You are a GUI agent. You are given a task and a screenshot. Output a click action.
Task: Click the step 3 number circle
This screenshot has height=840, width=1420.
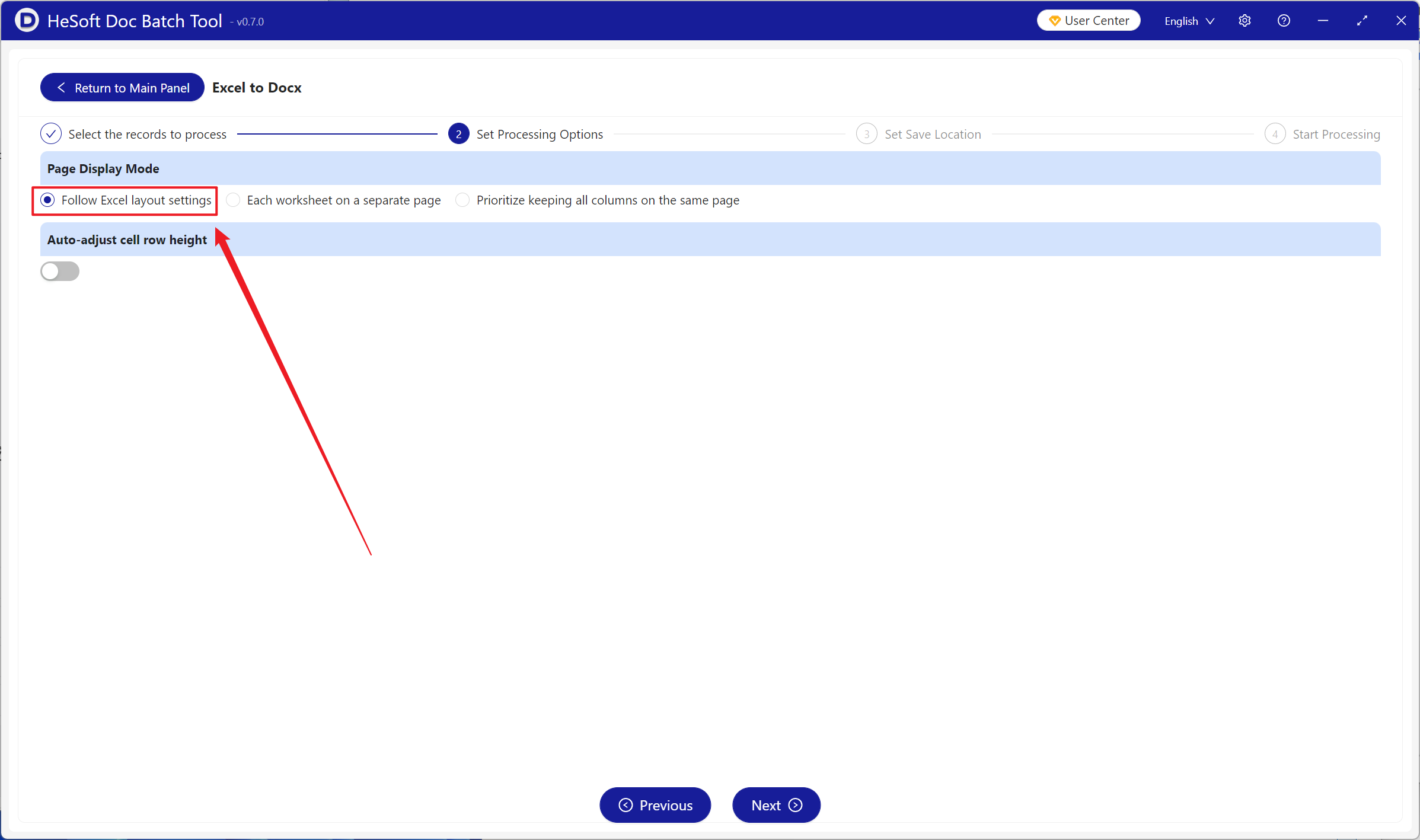(867, 134)
